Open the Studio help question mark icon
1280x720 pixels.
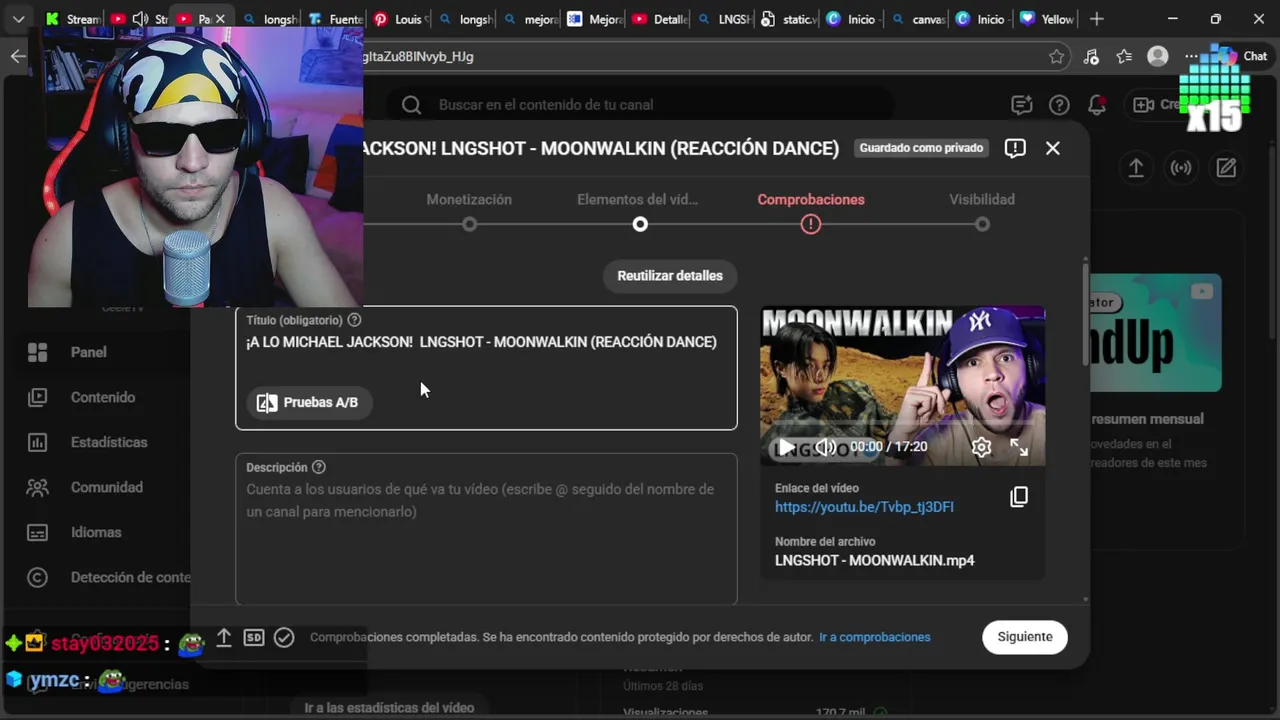[x=1059, y=105]
